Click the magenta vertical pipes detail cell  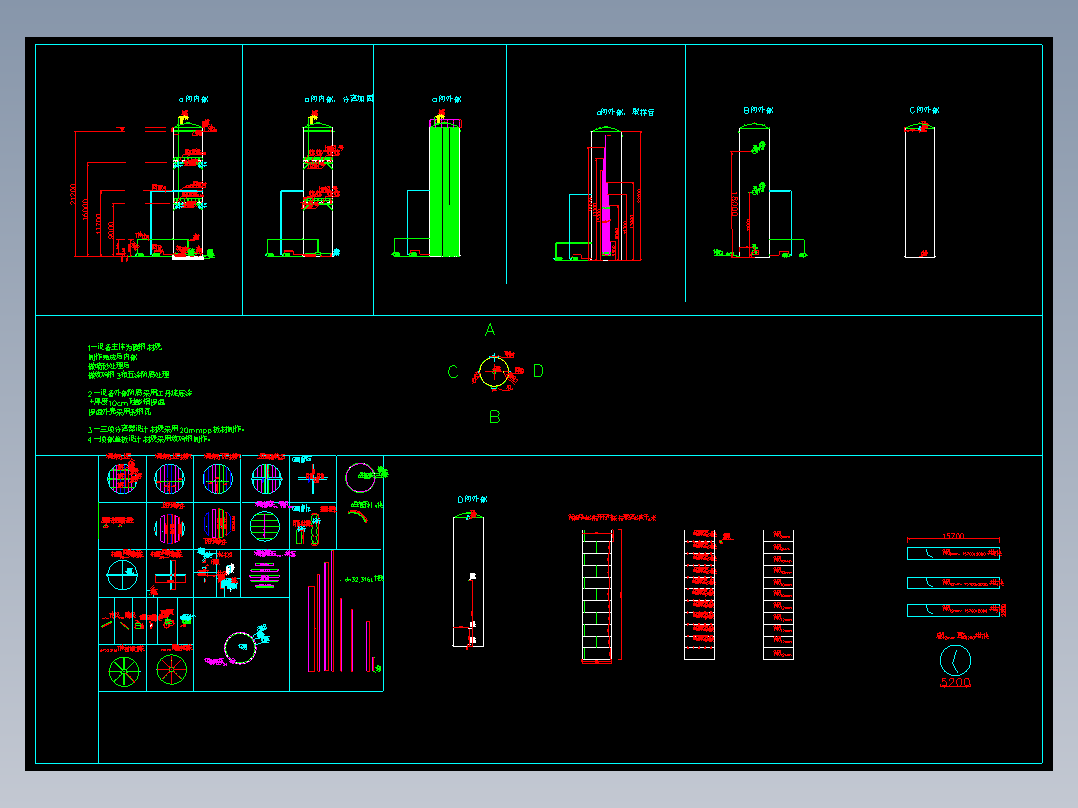[x=337, y=621]
